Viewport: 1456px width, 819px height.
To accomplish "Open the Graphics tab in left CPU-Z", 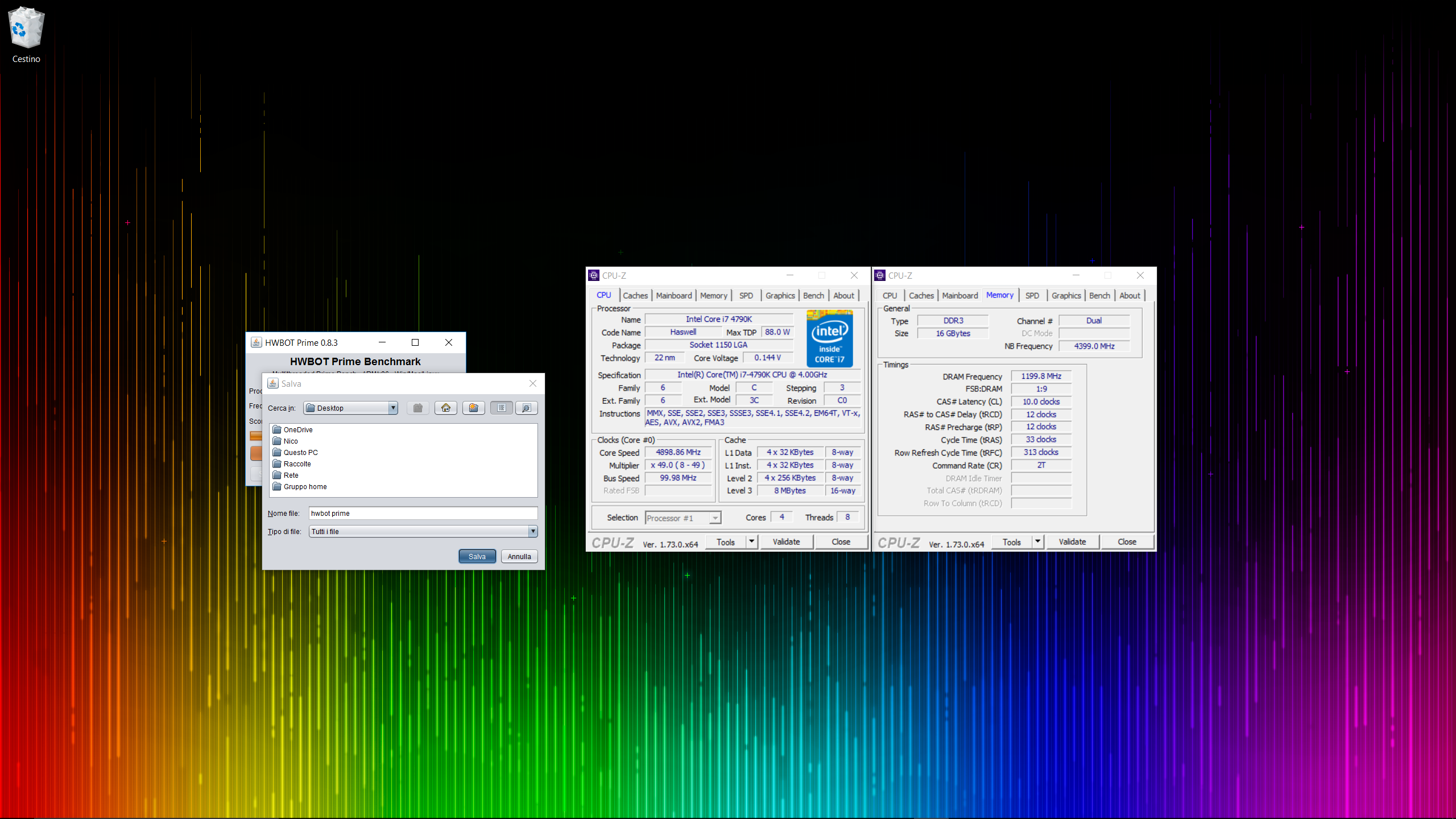I will tap(780, 296).
